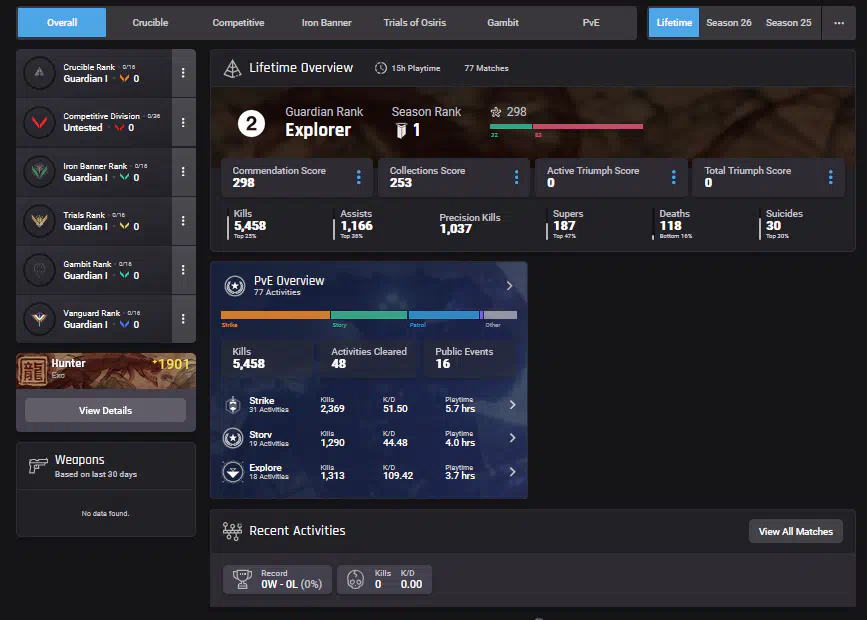This screenshot has height=620, width=867.
Task: Select the Lifetime time filter
Action: [x=674, y=23]
